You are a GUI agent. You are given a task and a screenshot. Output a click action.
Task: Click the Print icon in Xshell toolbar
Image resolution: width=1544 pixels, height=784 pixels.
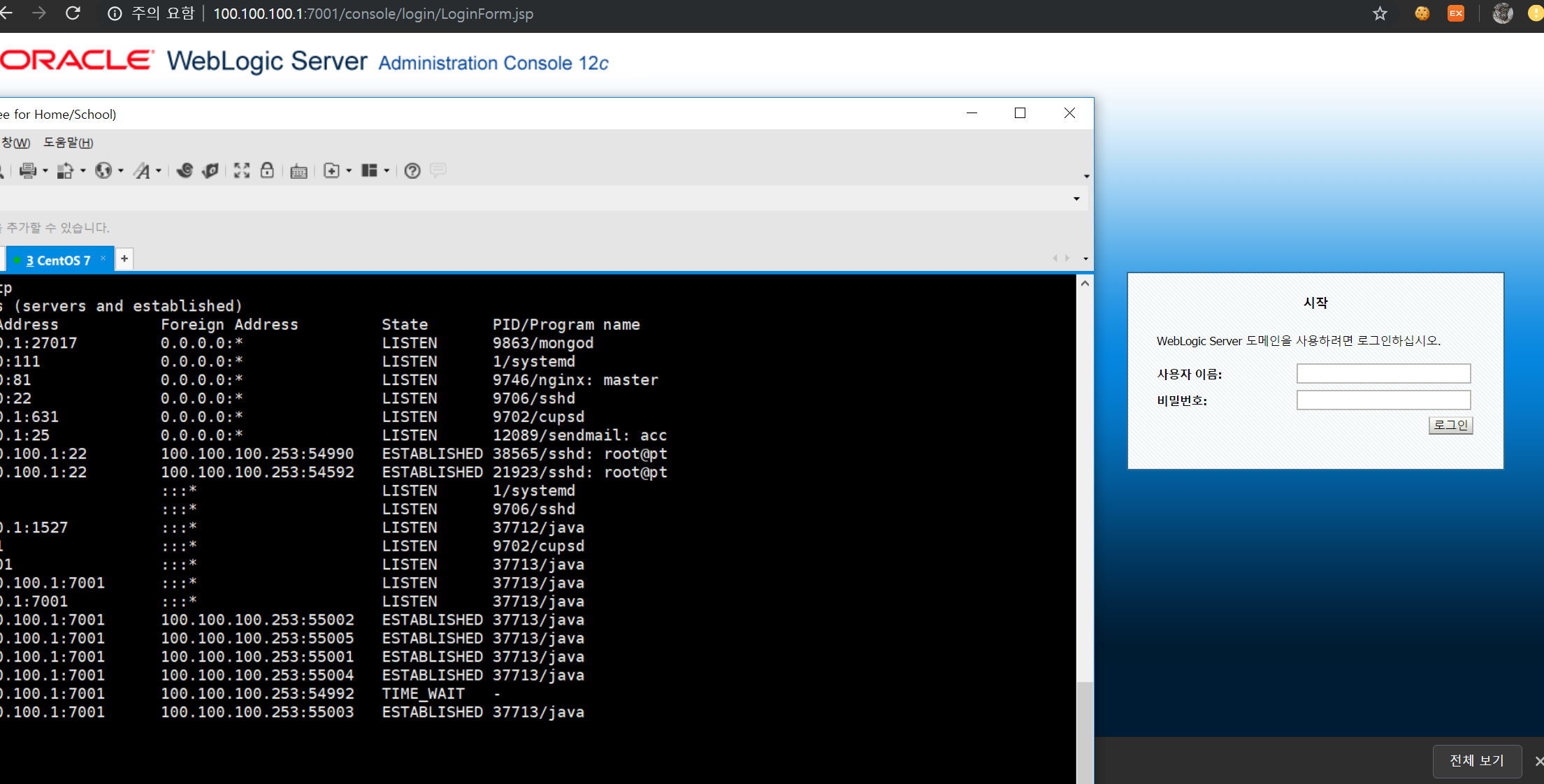click(x=28, y=170)
